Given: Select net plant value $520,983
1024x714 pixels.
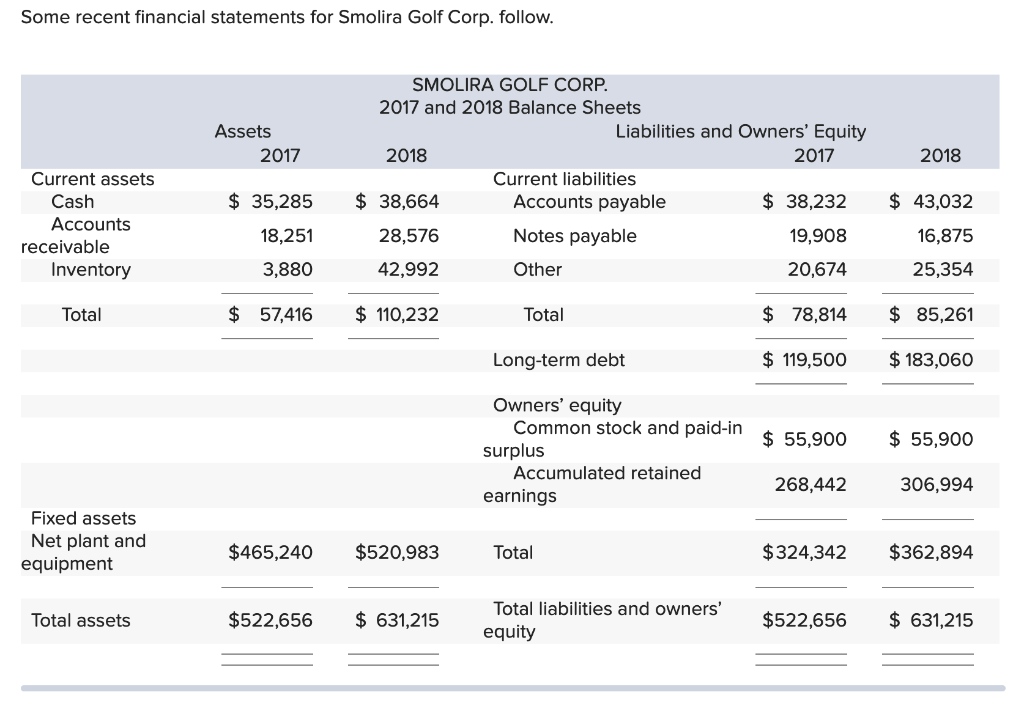Looking at the screenshot, I should click(x=397, y=553).
